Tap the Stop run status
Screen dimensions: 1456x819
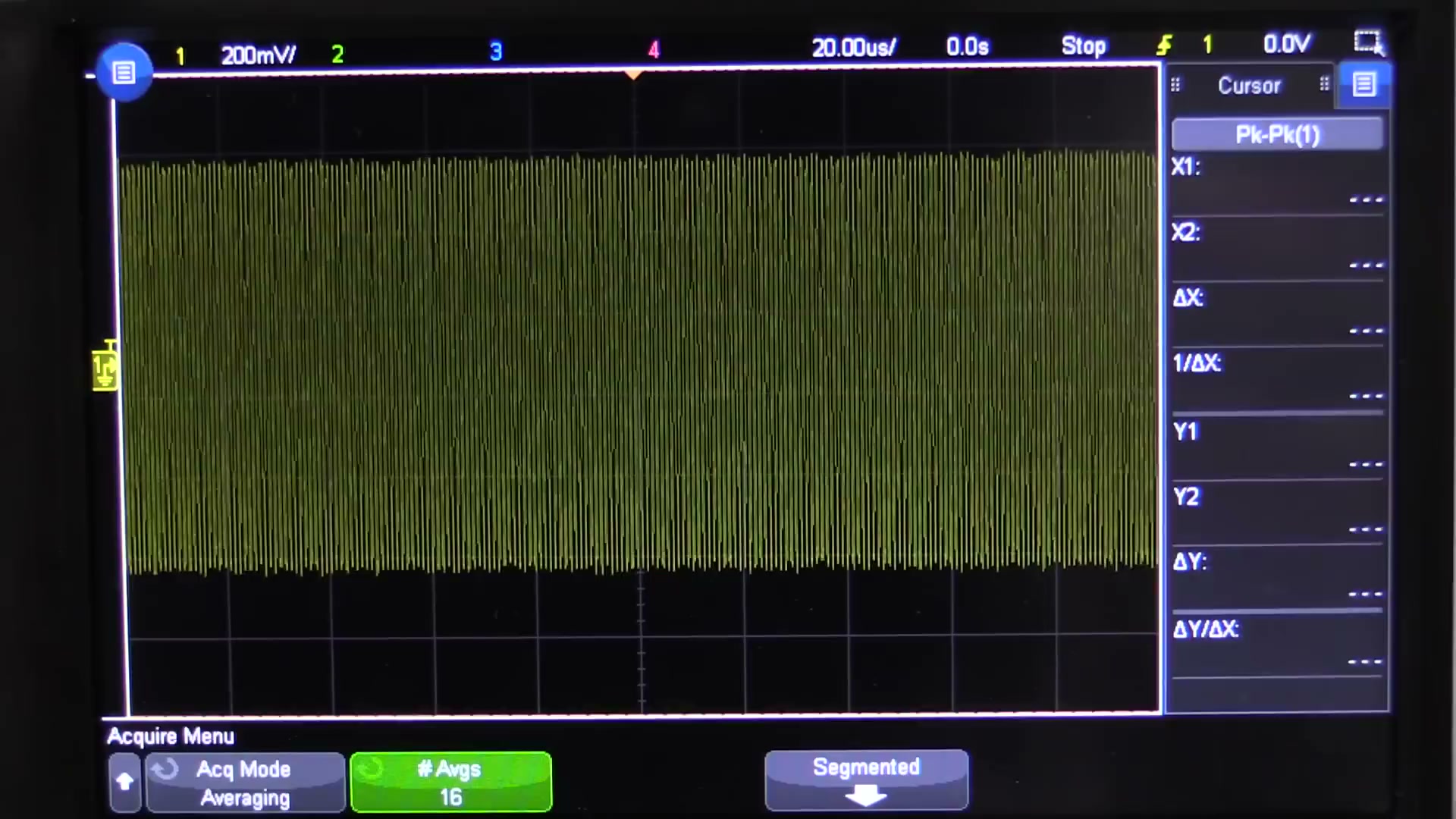click(1083, 46)
